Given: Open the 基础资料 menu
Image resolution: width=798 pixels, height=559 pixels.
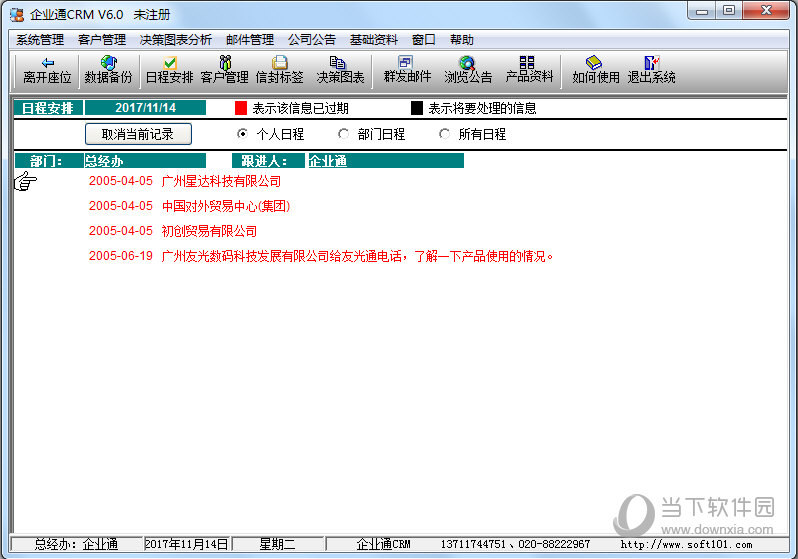Looking at the screenshot, I should click(x=374, y=40).
